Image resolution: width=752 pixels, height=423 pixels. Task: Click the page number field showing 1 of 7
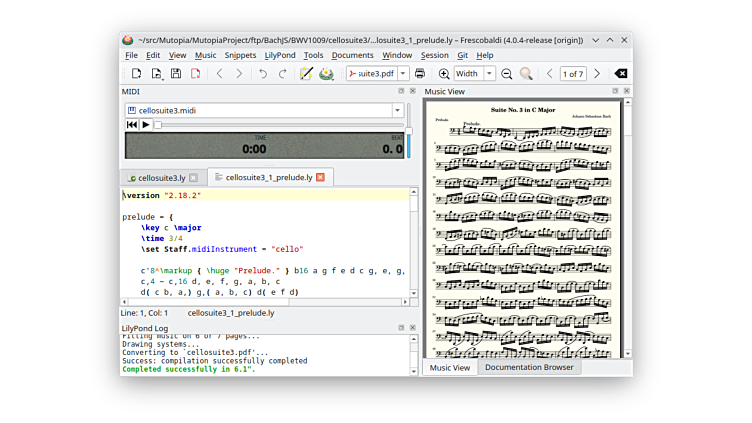point(573,74)
